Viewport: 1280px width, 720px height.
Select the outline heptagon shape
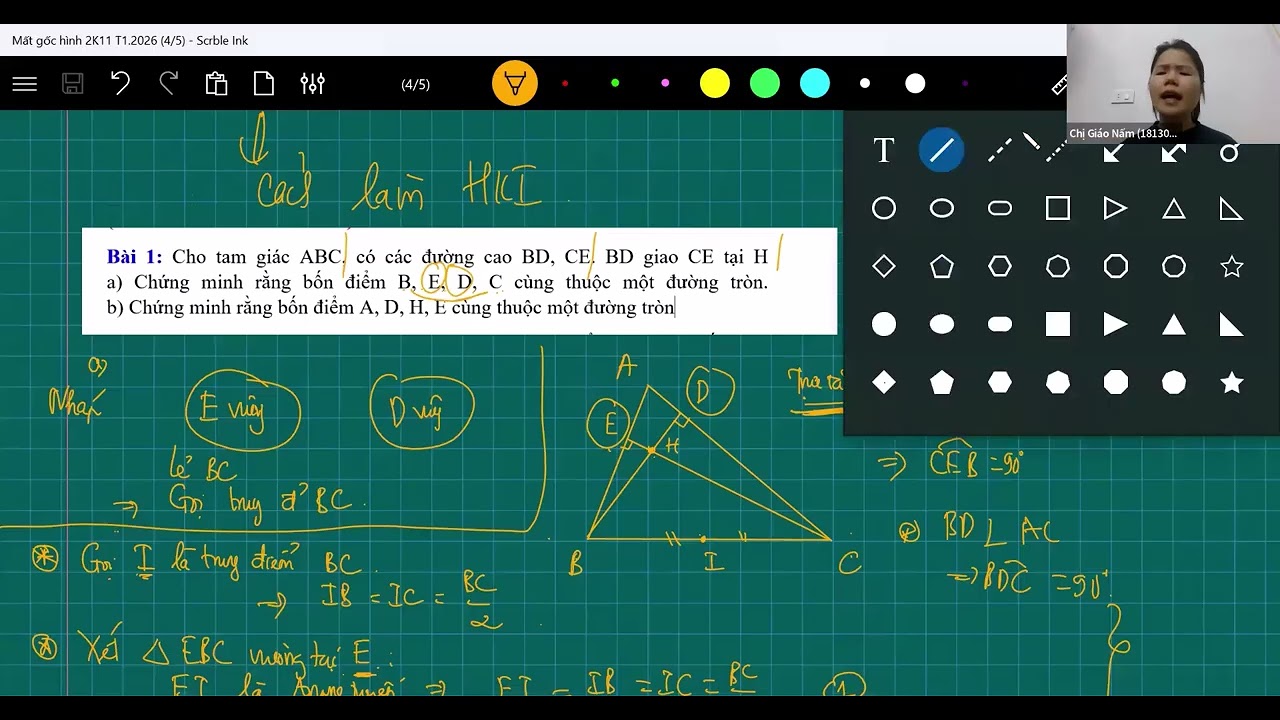[1058, 266]
